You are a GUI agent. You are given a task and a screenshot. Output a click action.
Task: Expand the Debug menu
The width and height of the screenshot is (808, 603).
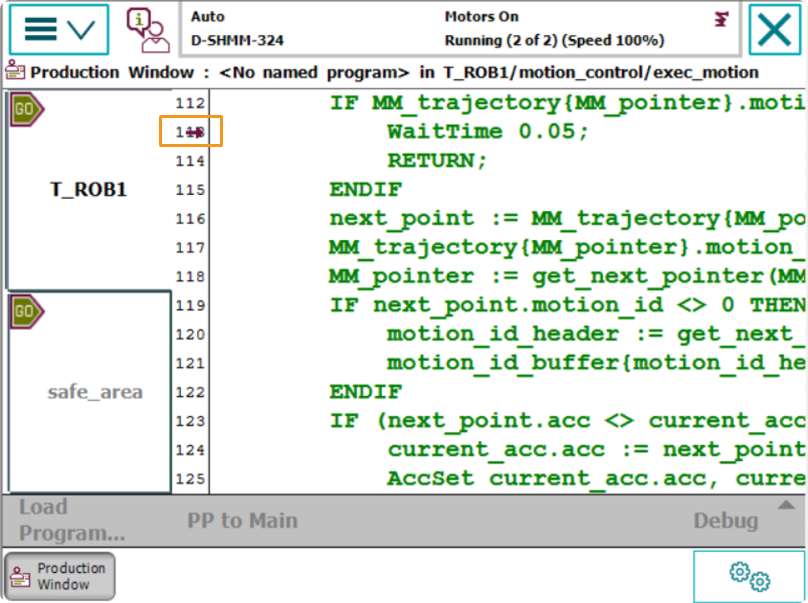[x=726, y=521]
